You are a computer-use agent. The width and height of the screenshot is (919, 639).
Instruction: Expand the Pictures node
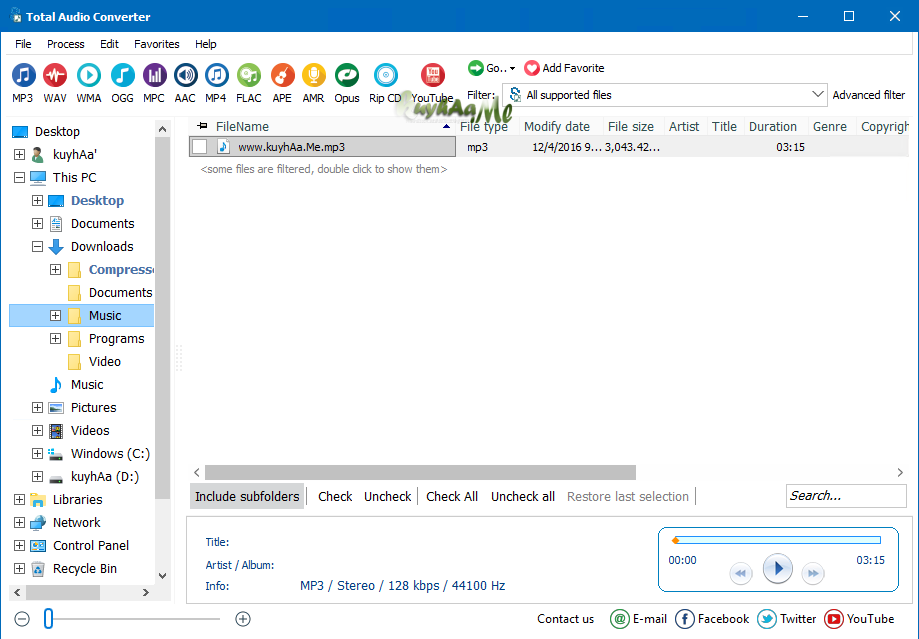38,408
